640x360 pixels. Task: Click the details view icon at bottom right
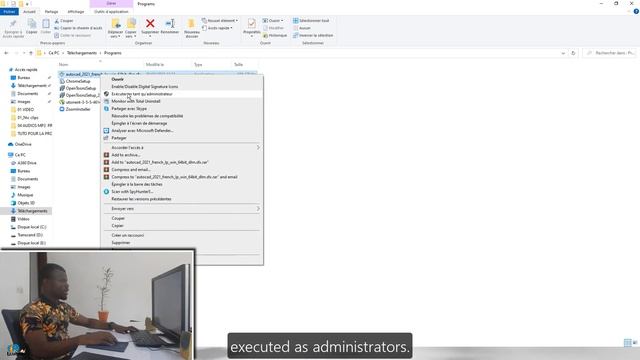pyautogui.click(x=627, y=342)
